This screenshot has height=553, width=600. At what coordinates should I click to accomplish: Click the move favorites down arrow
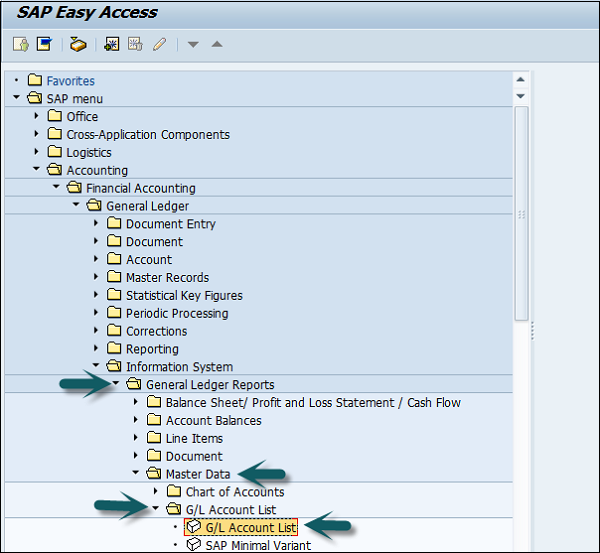pos(194,44)
